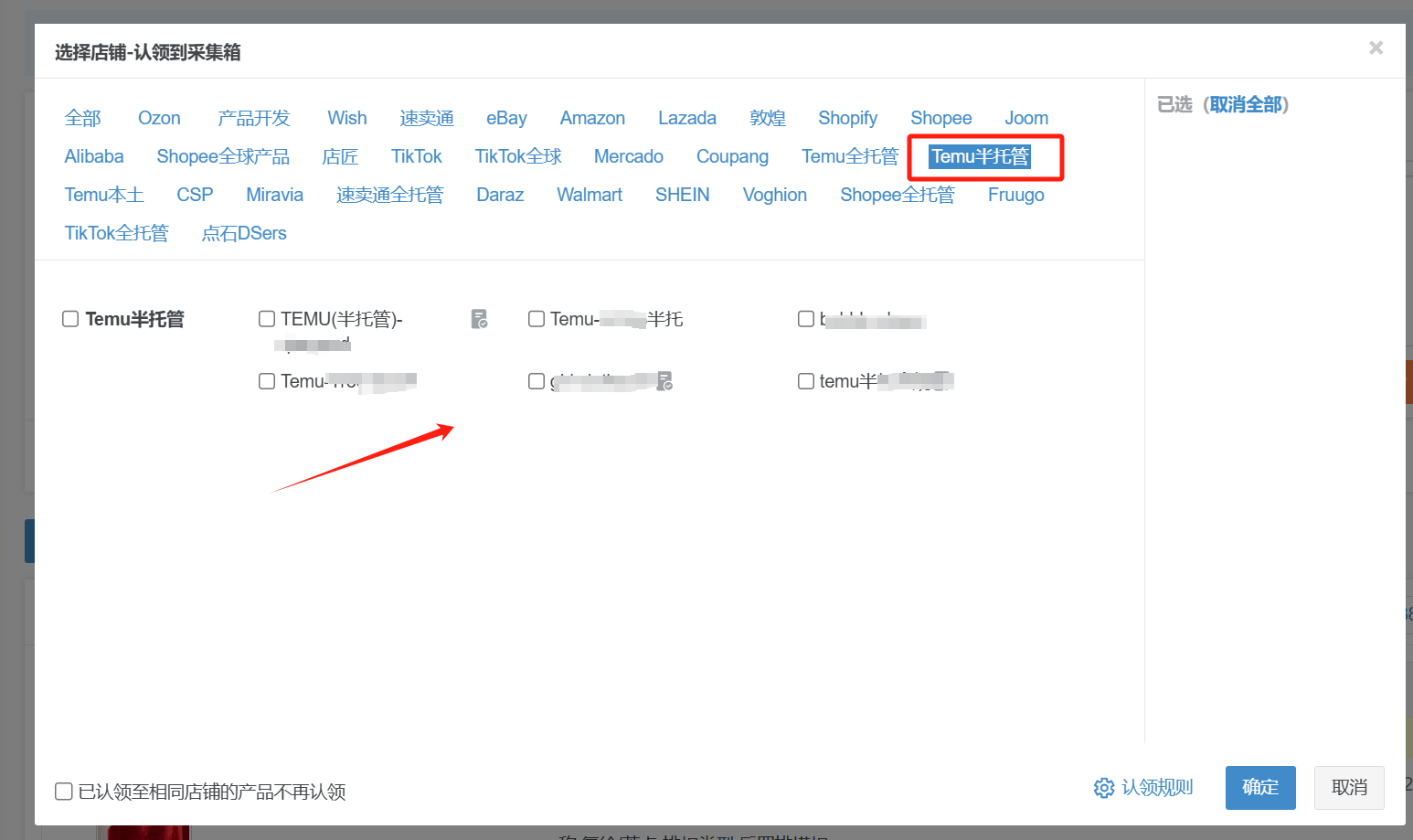Switch to the Shopee全托管 tab

point(898,195)
